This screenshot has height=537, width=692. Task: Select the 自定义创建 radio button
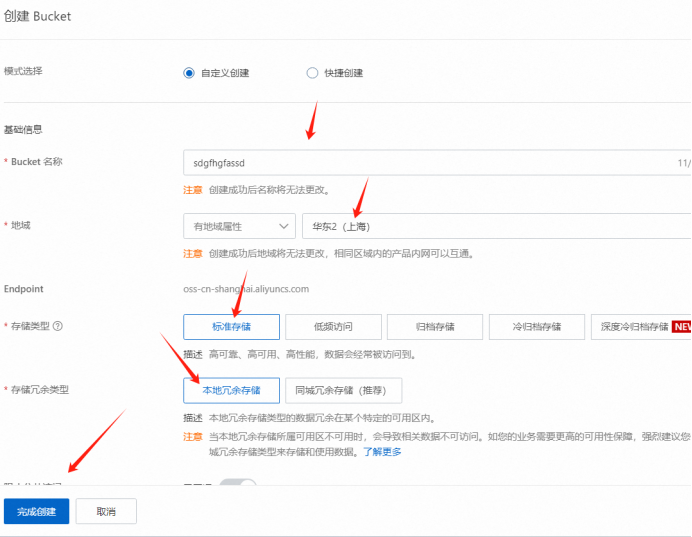pos(189,73)
